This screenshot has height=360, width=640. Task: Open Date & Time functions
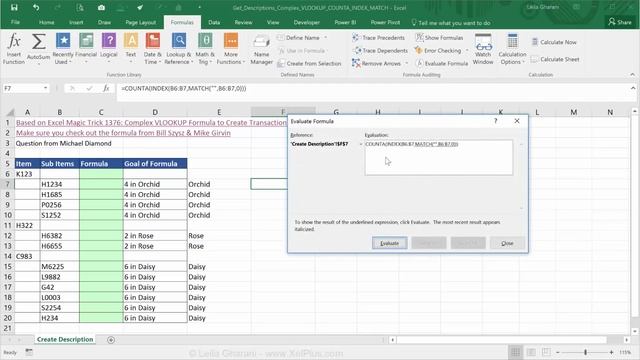click(153, 49)
